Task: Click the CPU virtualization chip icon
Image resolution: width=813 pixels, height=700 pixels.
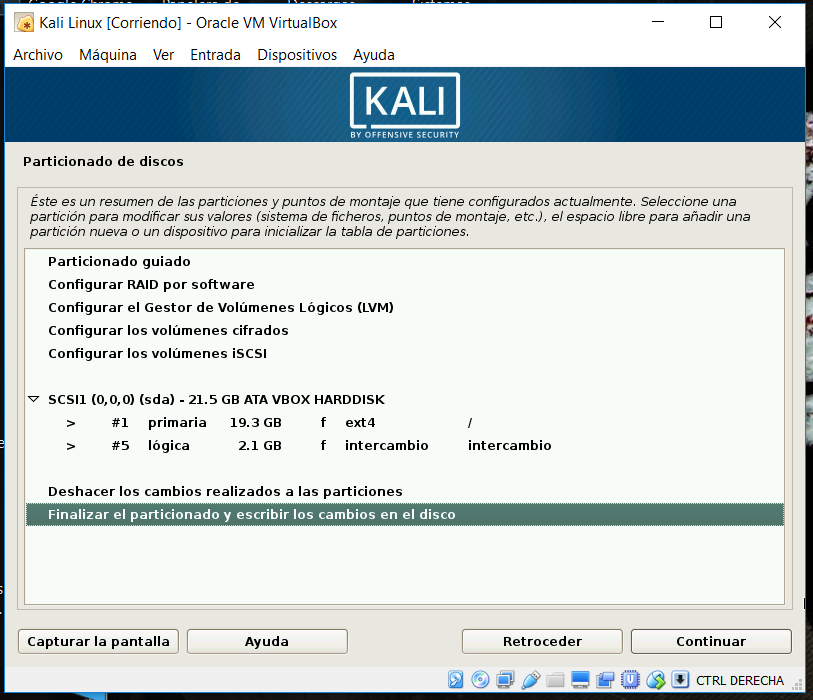Action: pyautogui.click(x=632, y=680)
